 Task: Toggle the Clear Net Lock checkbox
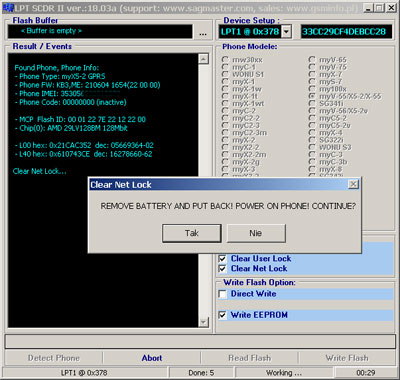tap(222, 269)
